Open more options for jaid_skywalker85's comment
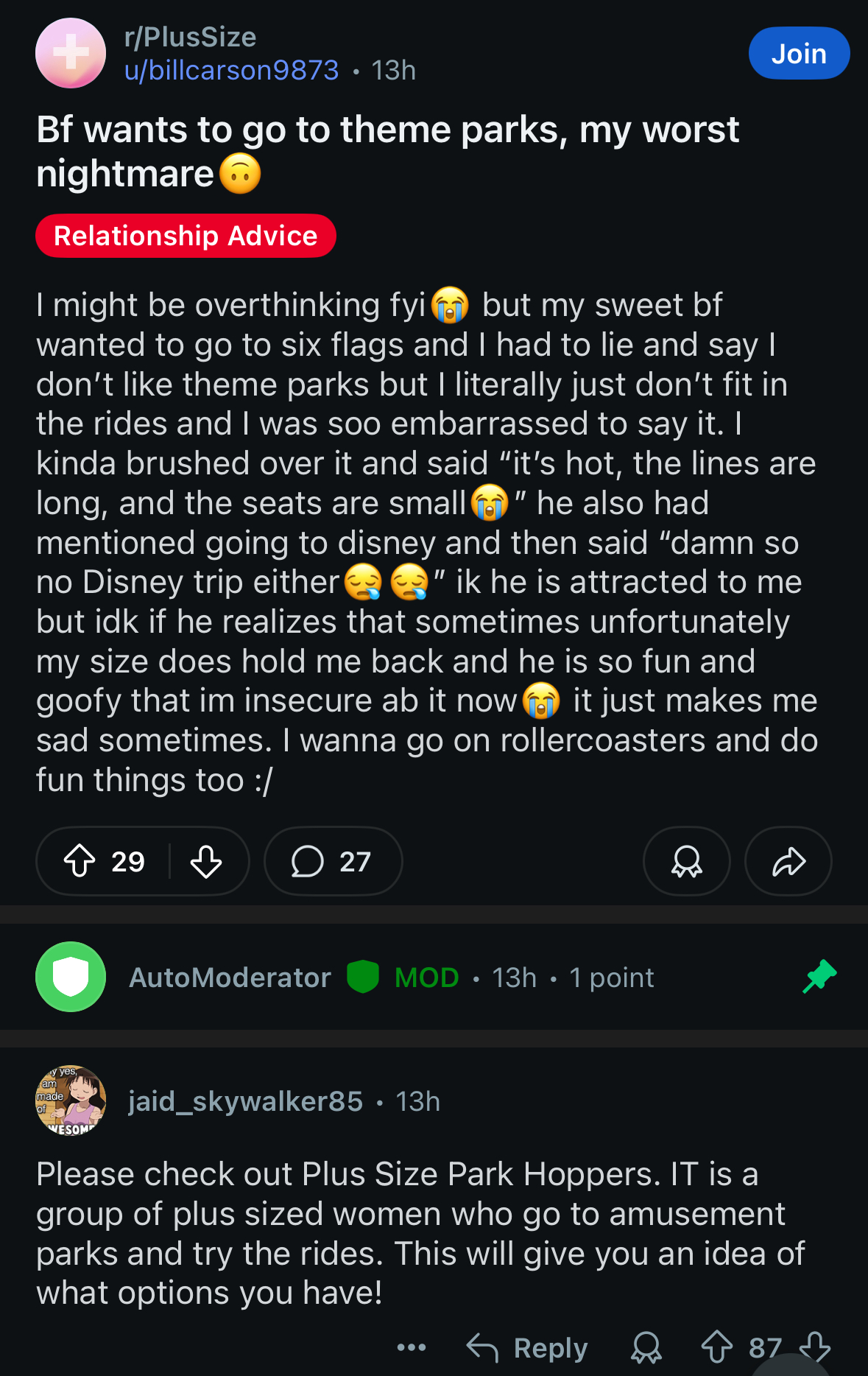The image size is (868, 1376). pos(411,1347)
